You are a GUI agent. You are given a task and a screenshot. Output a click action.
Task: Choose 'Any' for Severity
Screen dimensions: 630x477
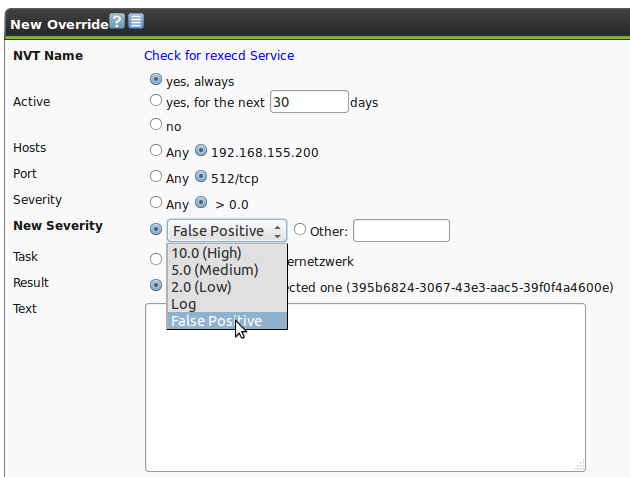(x=155, y=203)
